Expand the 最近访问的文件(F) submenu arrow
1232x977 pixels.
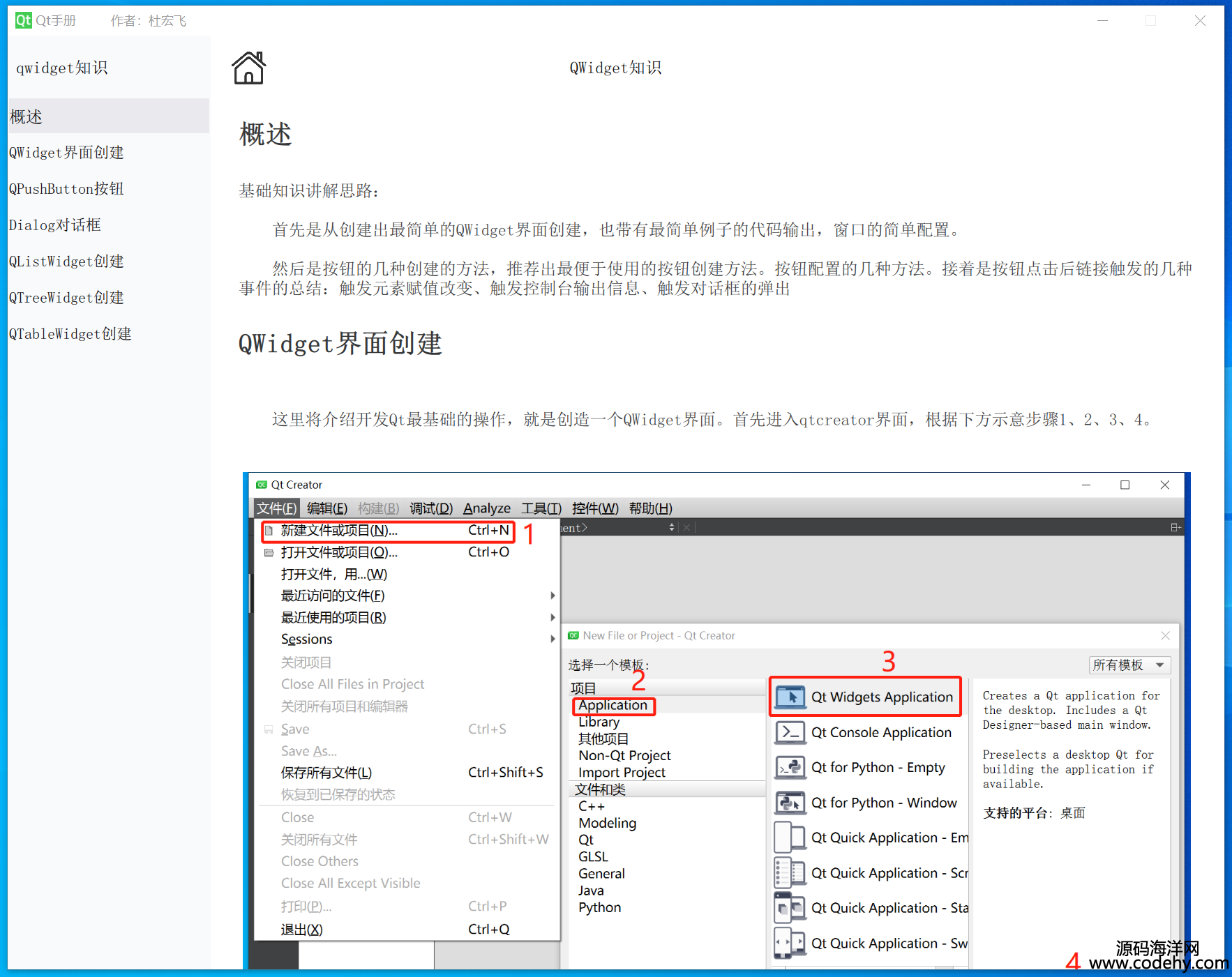point(552,596)
